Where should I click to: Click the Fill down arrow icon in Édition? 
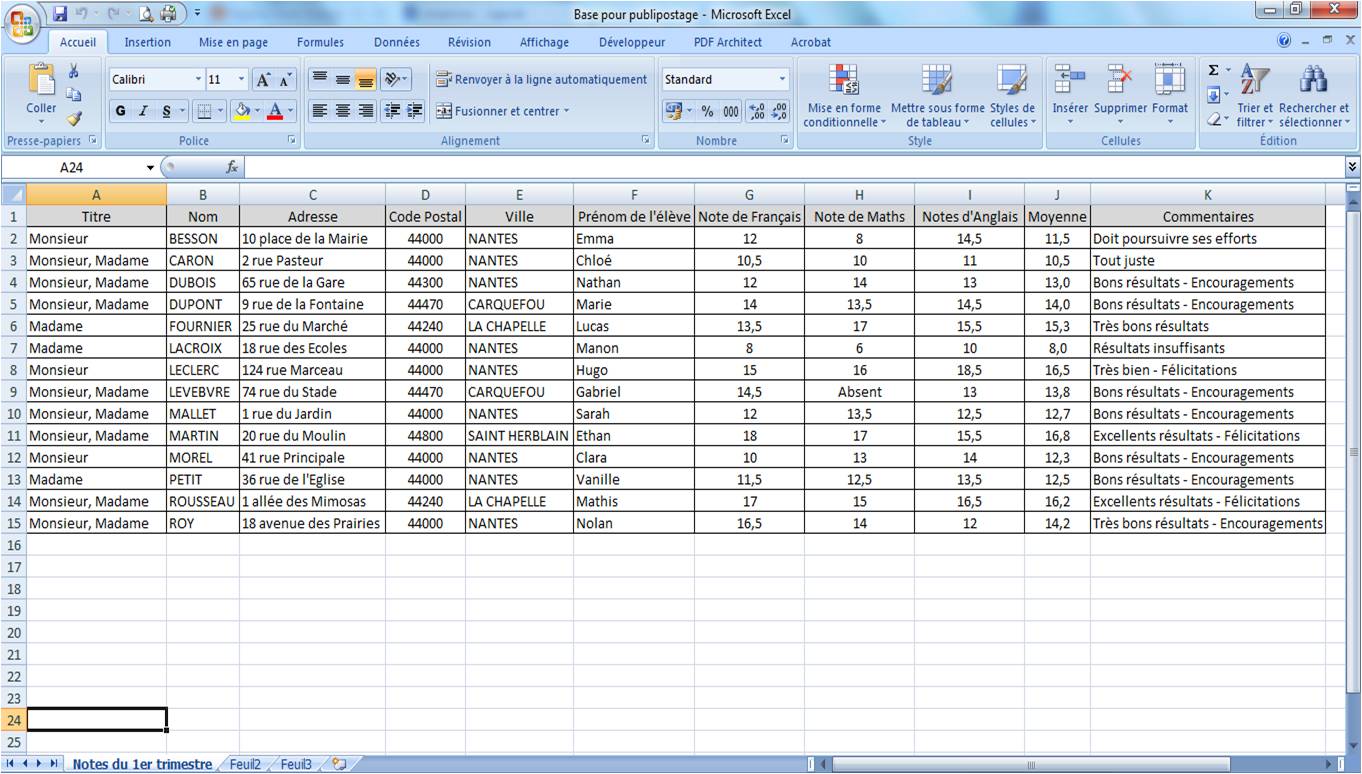(1213, 95)
